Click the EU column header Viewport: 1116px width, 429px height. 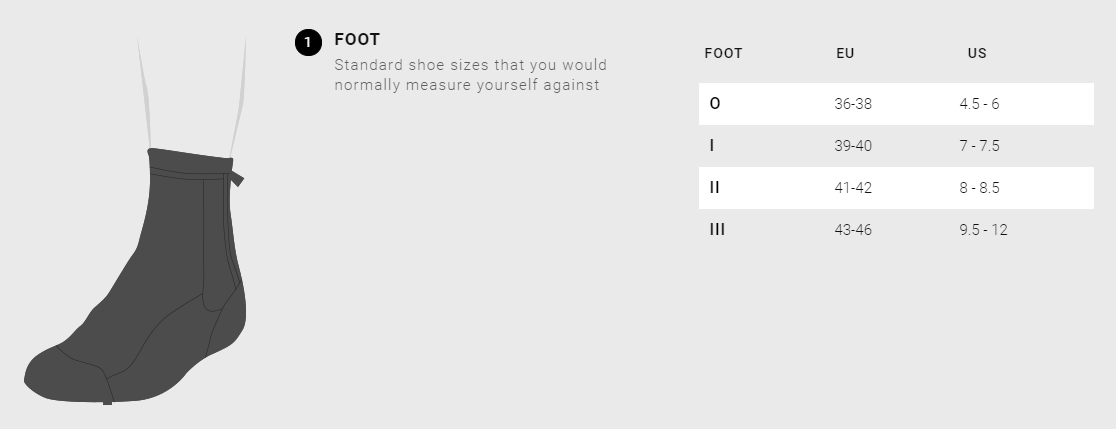845,53
